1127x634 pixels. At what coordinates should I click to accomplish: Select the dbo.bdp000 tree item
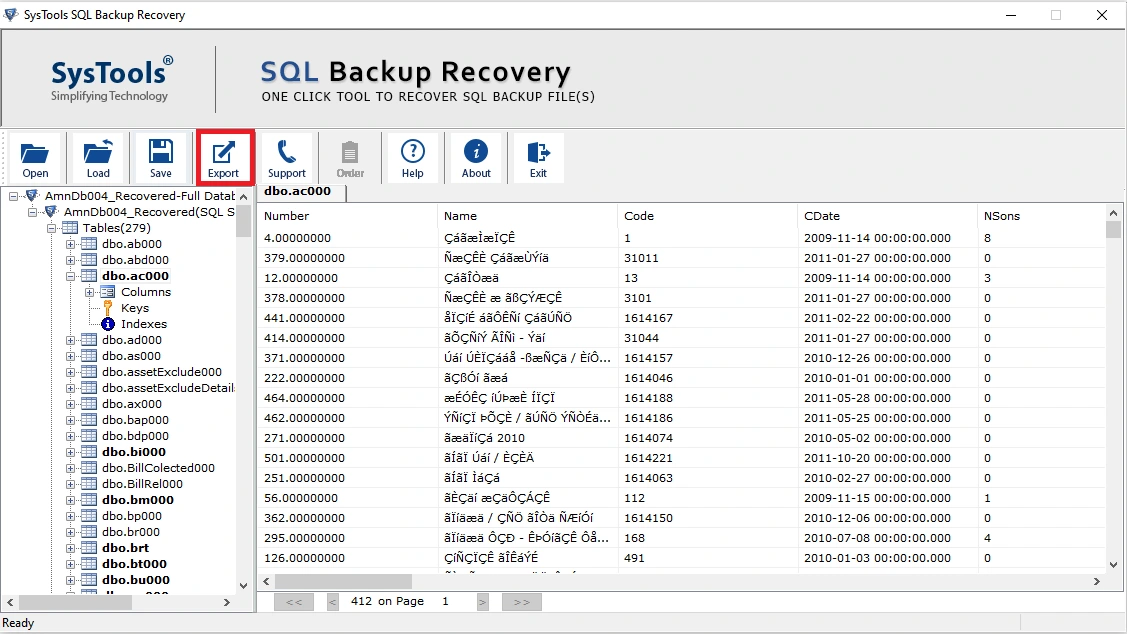(x=135, y=436)
